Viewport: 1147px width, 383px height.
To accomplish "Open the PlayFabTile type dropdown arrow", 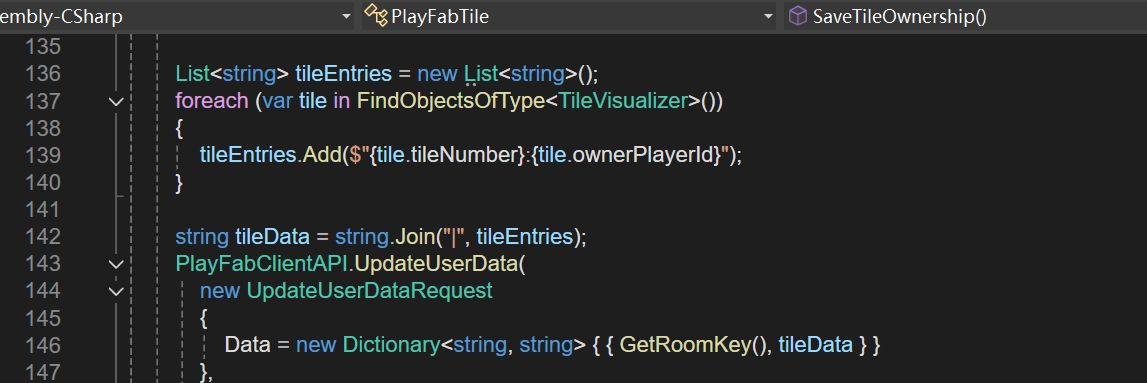I will click(768, 17).
